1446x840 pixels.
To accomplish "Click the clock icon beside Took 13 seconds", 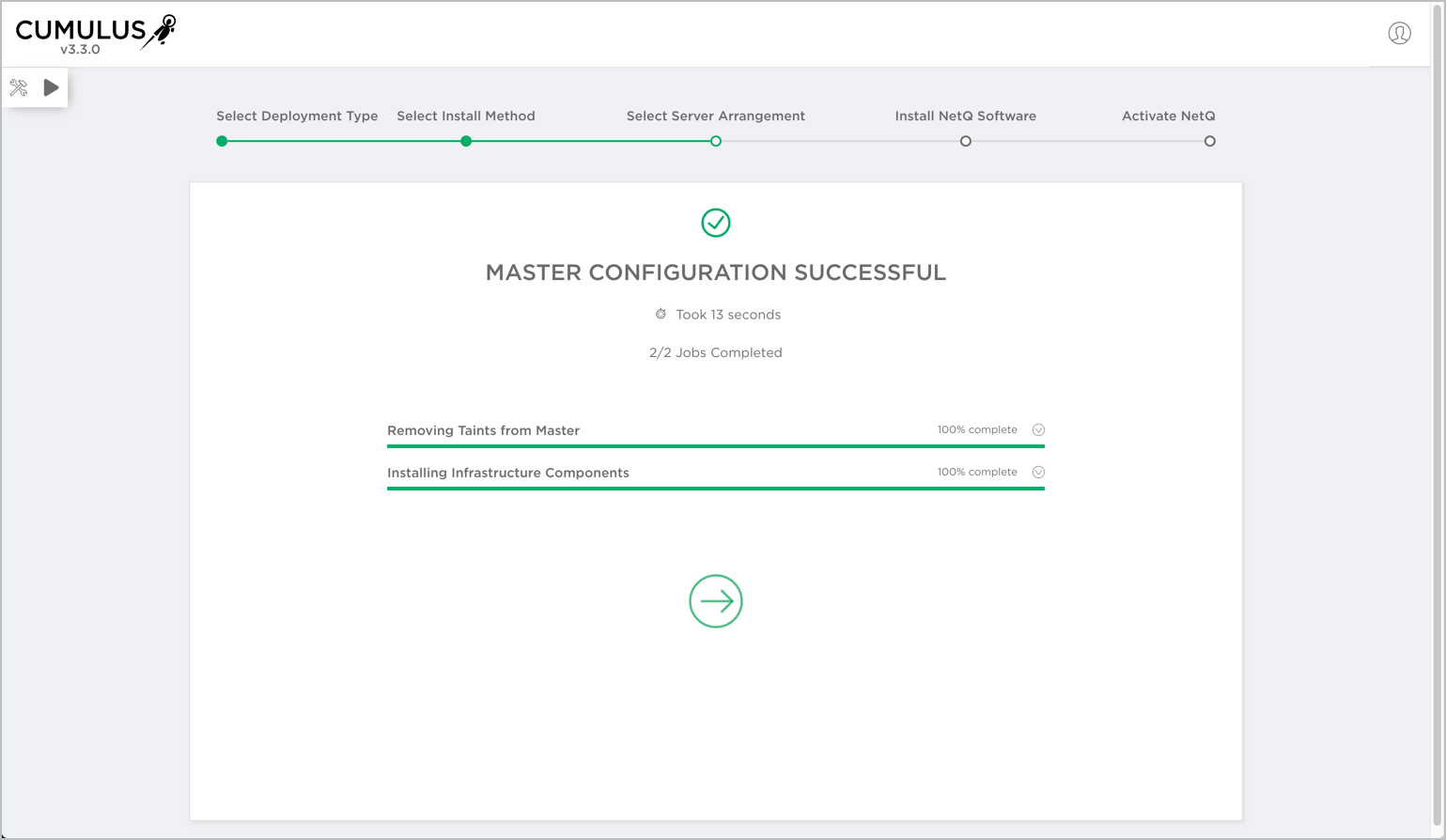I will 661,315.
